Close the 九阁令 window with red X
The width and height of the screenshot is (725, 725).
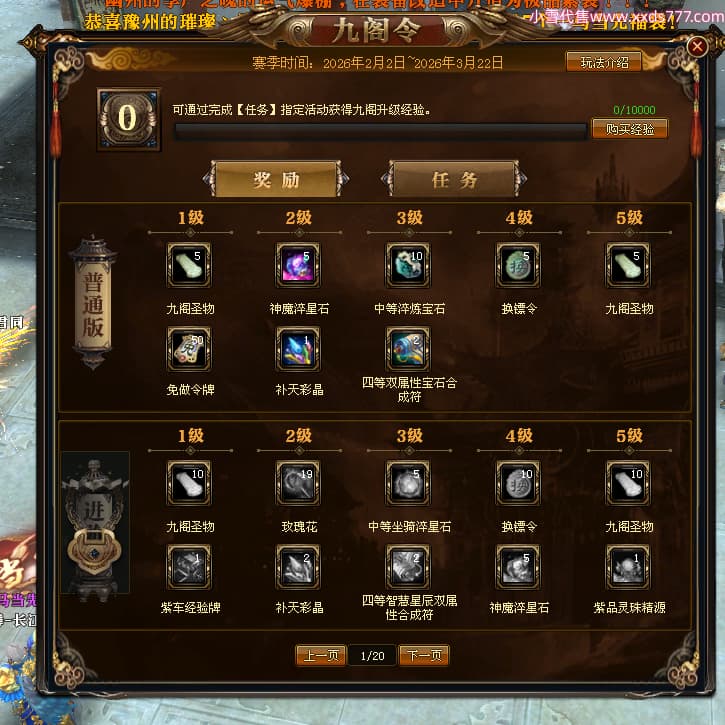coord(697,46)
